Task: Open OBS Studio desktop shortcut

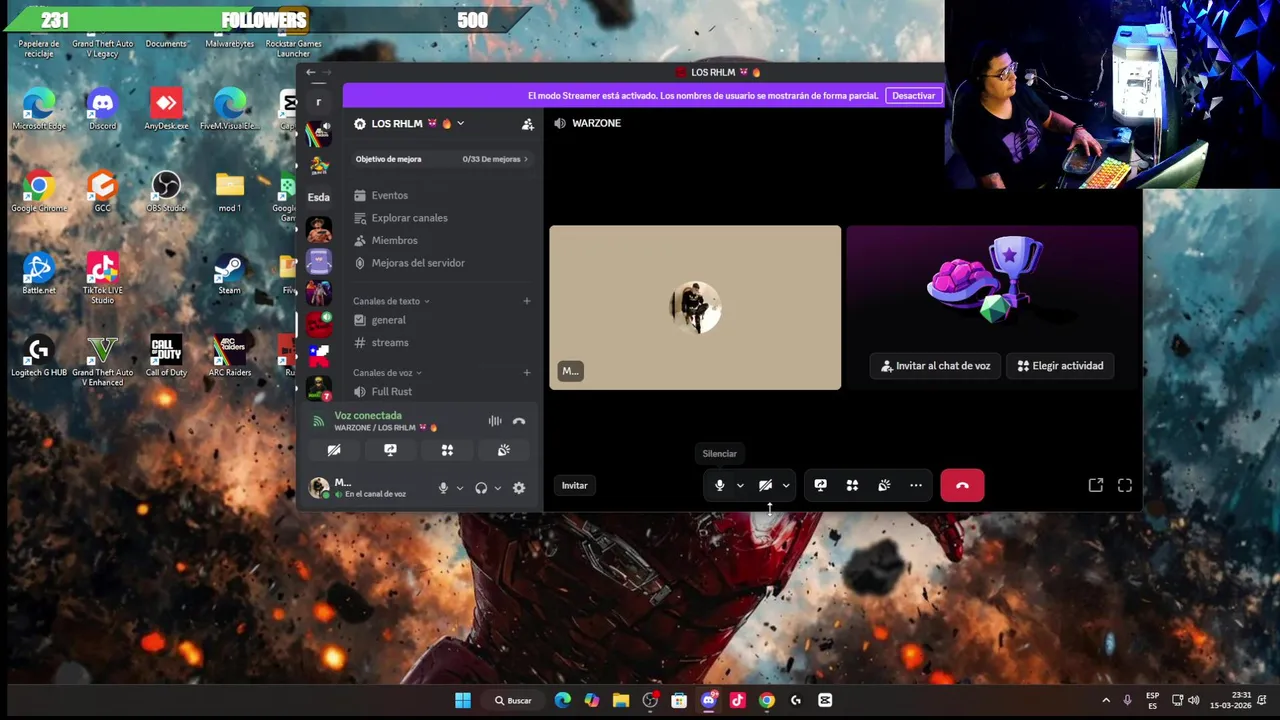Action: pyautogui.click(x=166, y=191)
